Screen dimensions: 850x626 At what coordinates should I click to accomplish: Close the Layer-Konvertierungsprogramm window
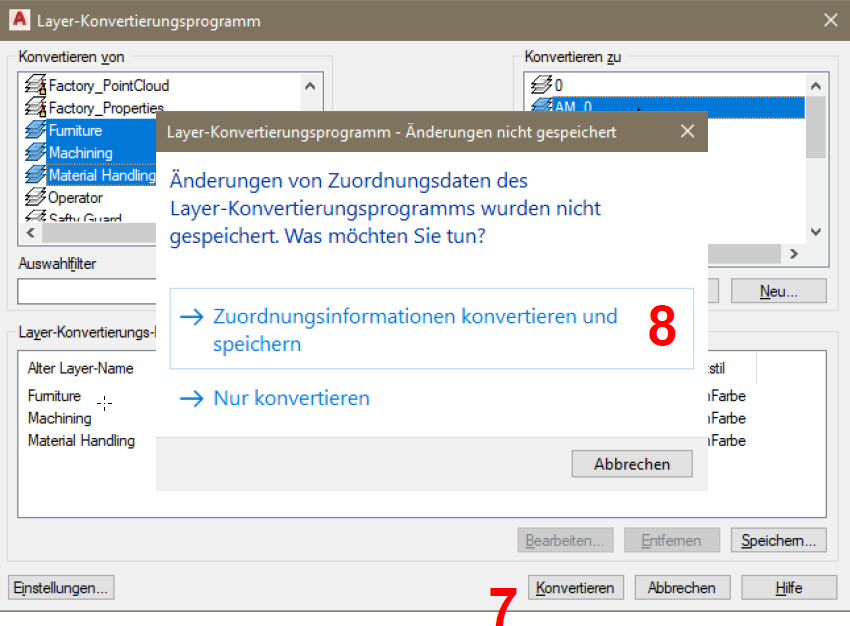[x=830, y=21]
